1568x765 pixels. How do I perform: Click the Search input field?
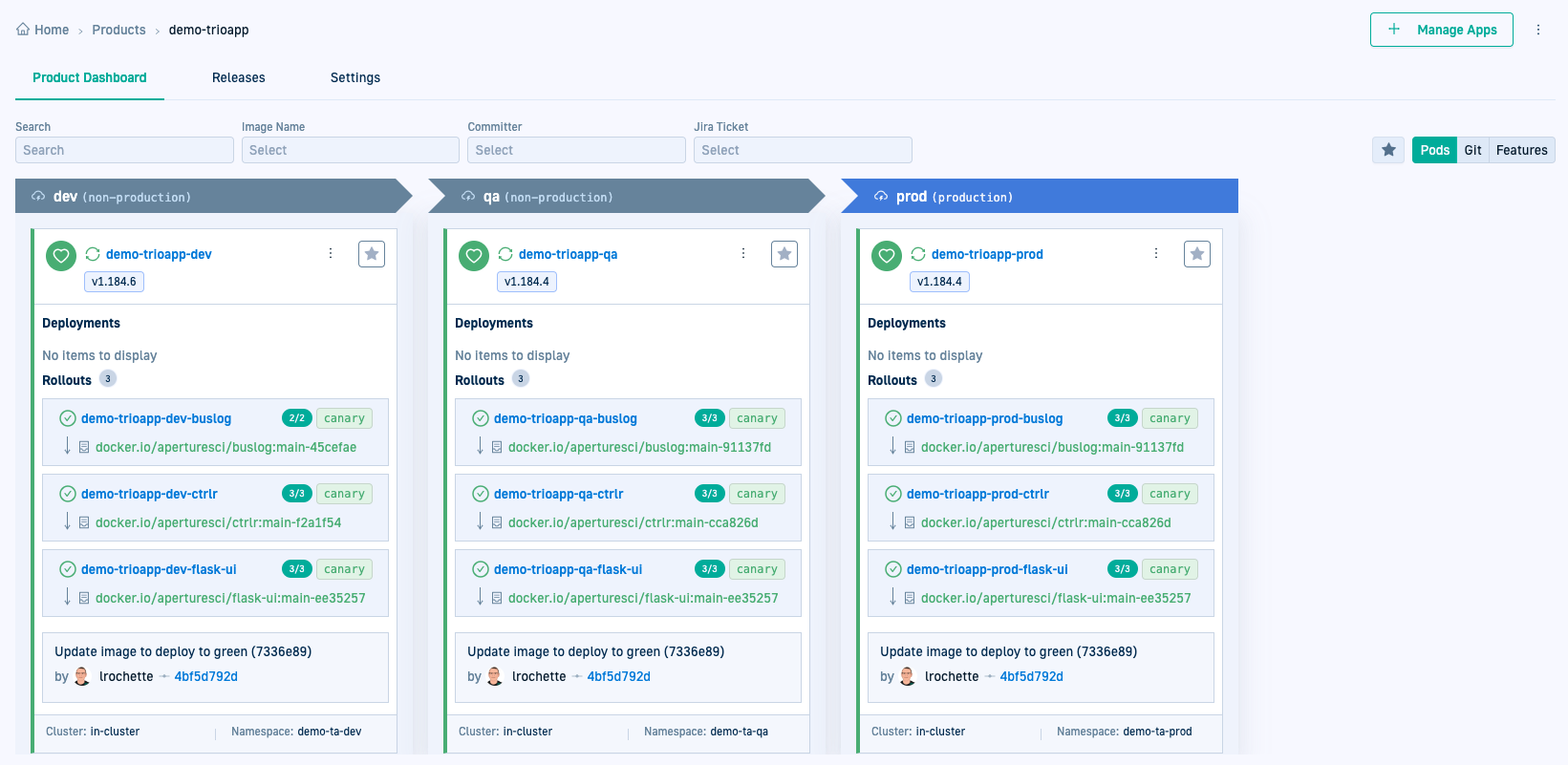[124, 150]
